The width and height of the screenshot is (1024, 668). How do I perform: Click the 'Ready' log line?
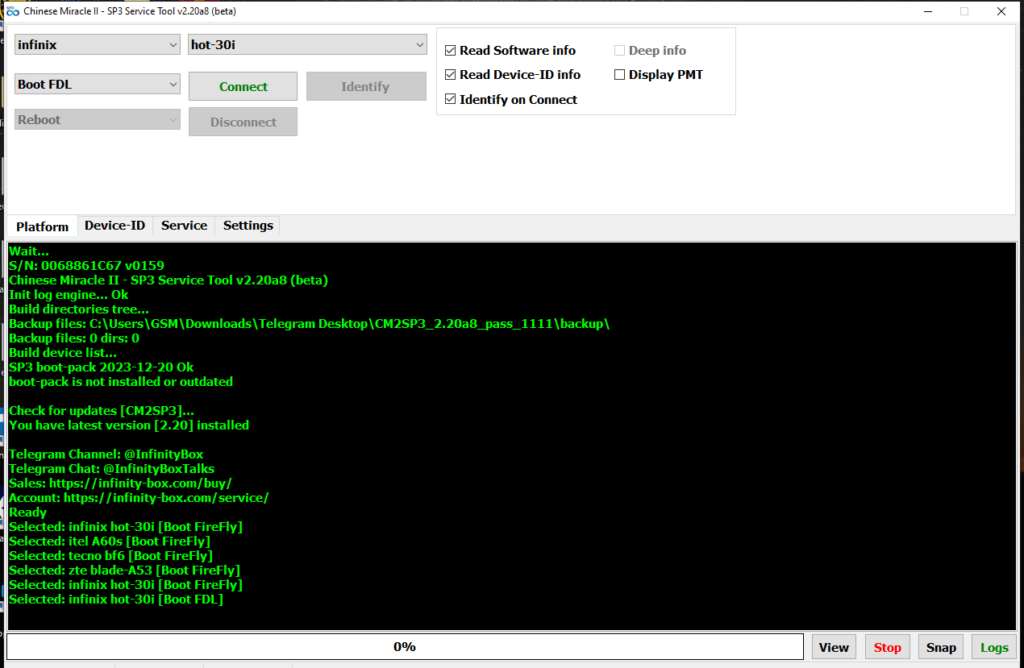(x=28, y=513)
